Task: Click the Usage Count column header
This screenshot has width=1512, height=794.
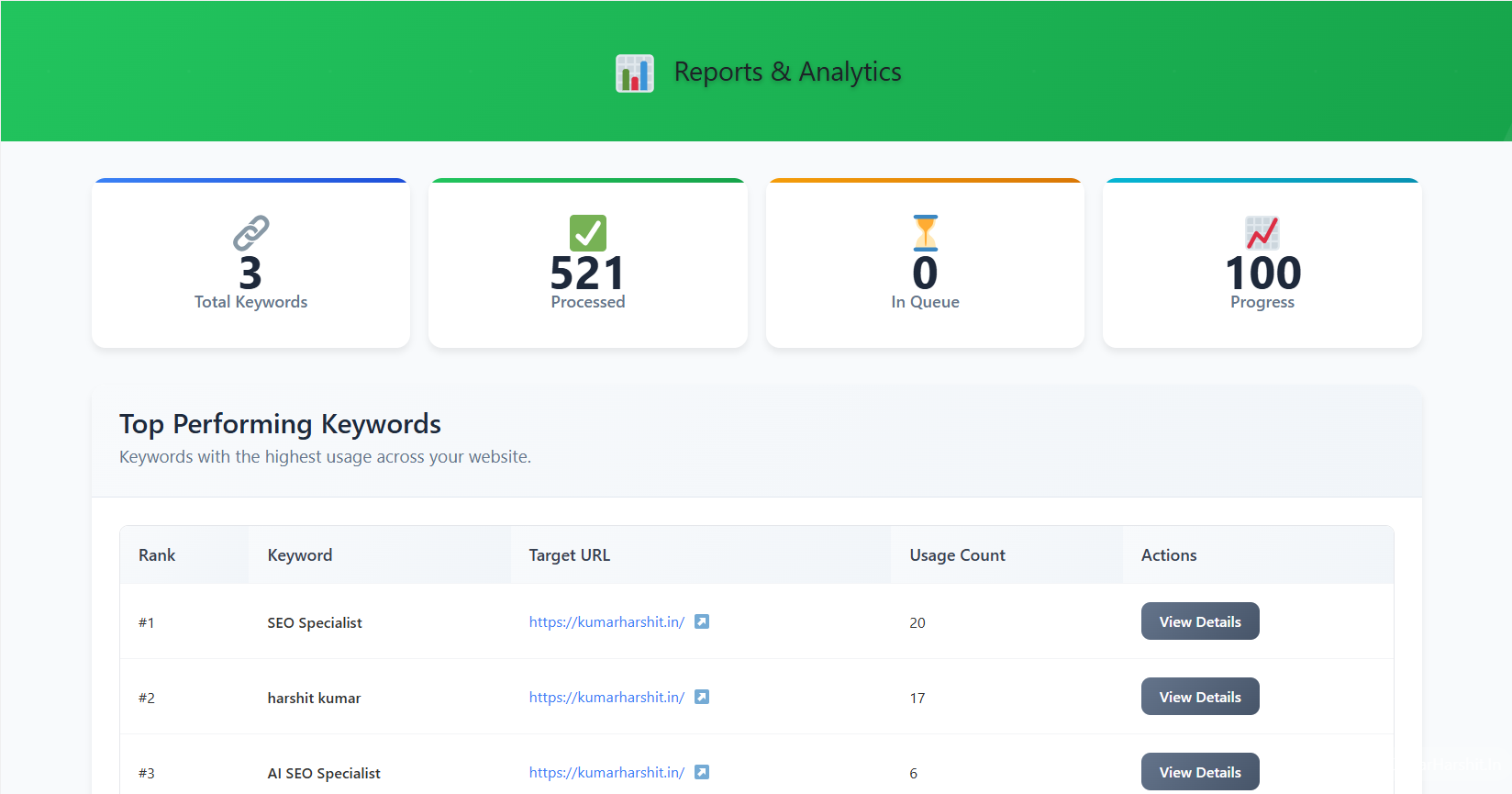Action: 957,555
